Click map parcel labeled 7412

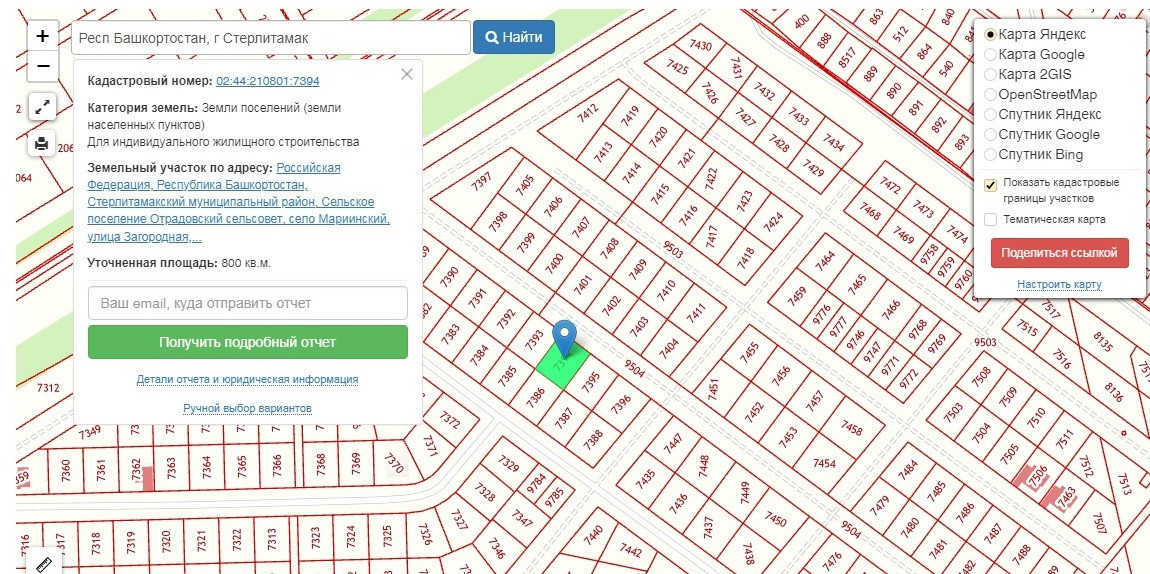point(587,113)
